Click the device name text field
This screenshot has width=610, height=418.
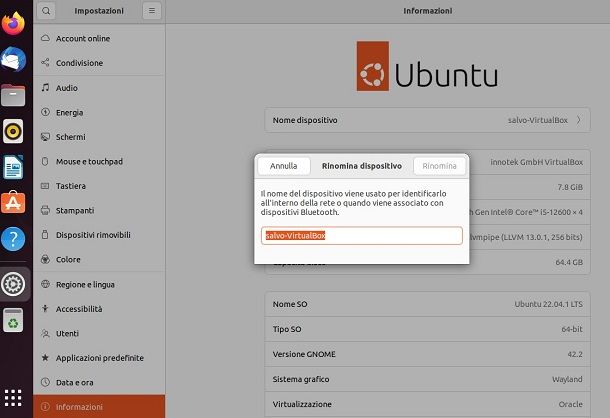point(361,235)
